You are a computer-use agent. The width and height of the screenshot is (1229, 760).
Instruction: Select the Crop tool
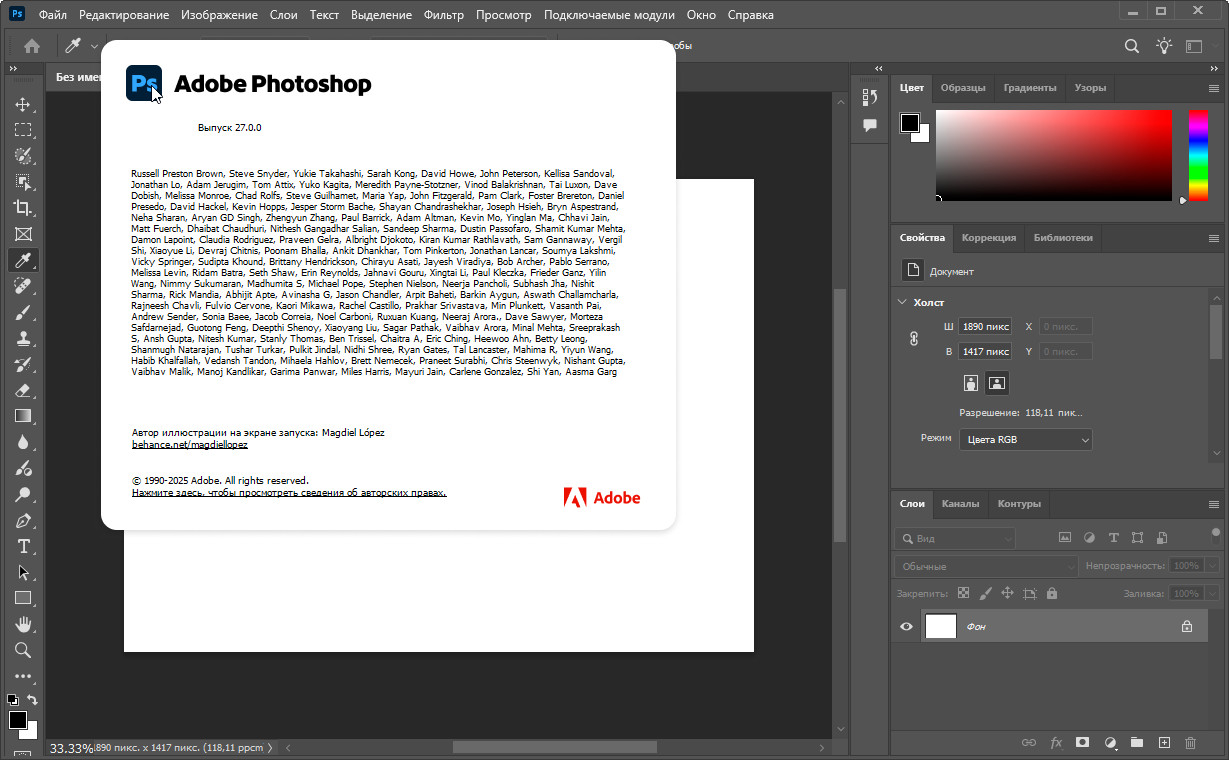click(23, 208)
